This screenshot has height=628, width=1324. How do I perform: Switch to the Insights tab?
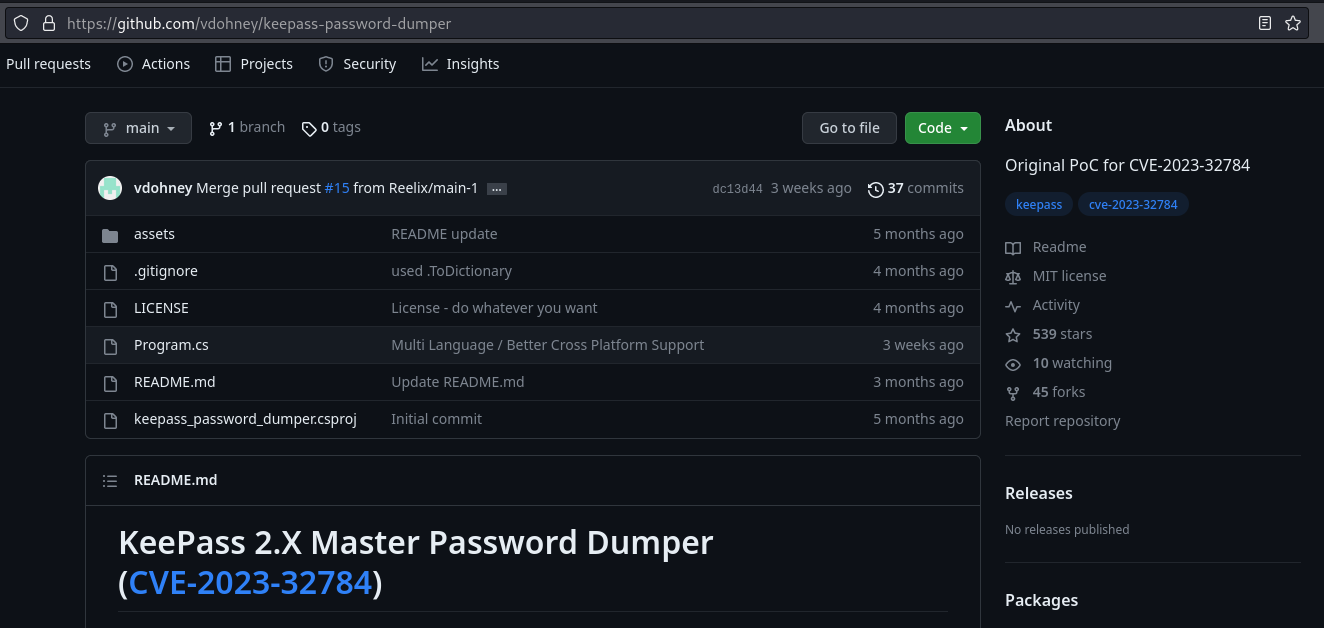[x=460, y=64]
